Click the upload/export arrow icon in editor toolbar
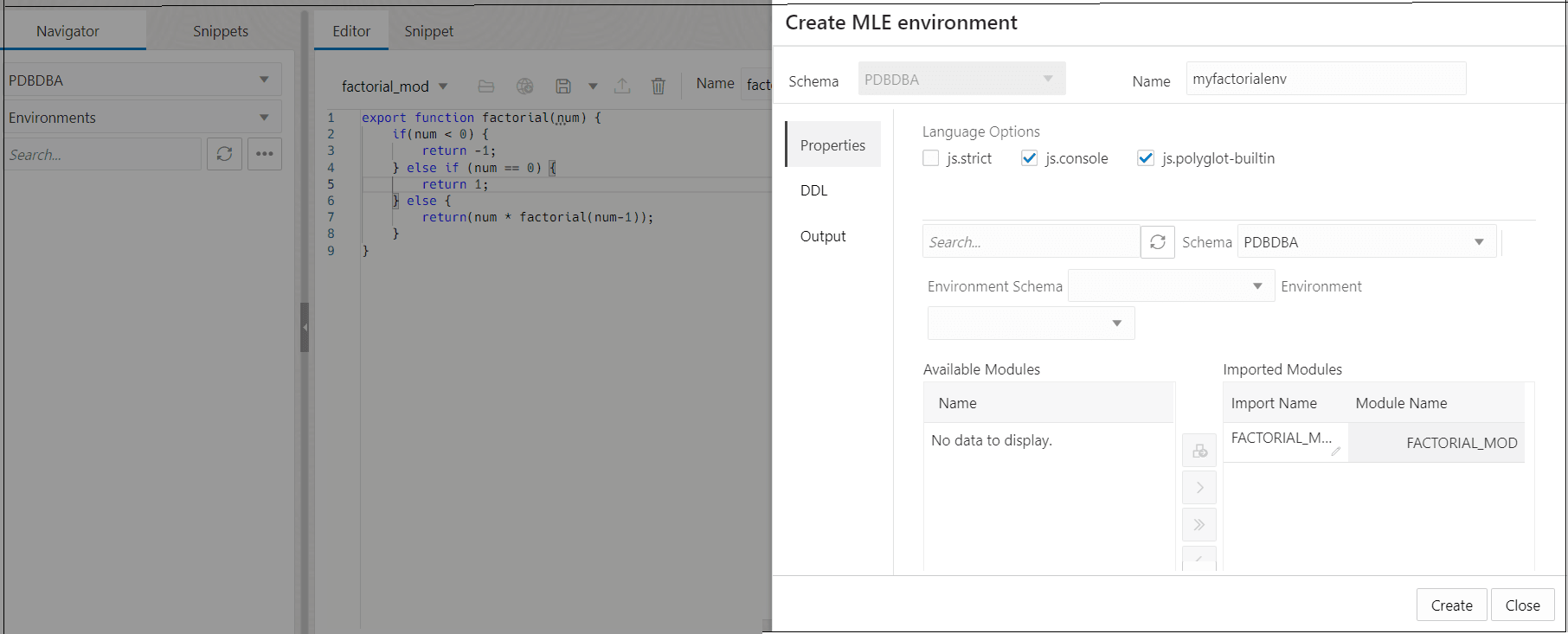The height and width of the screenshot is (634, 1568). coord(622,86)
